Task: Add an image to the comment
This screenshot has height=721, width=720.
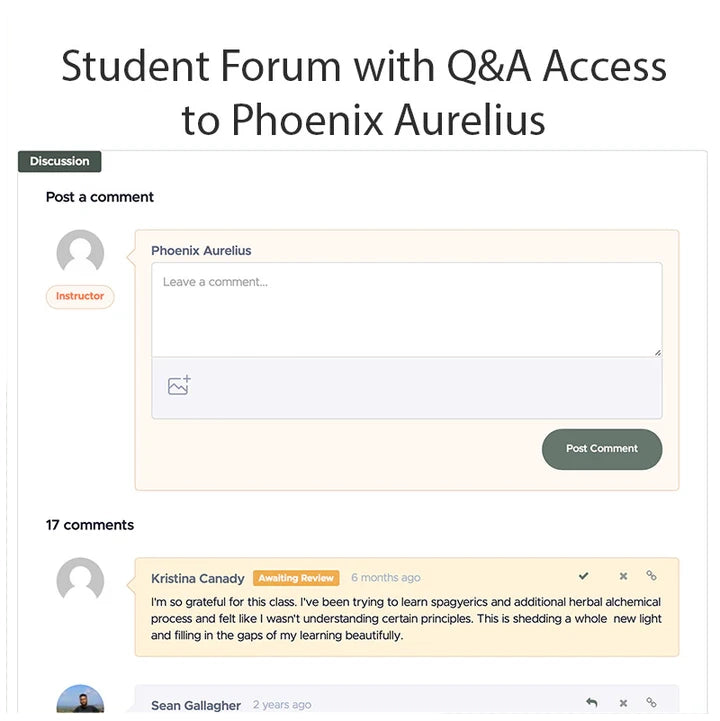Action: pyautogui.click(x=179, y=386)
